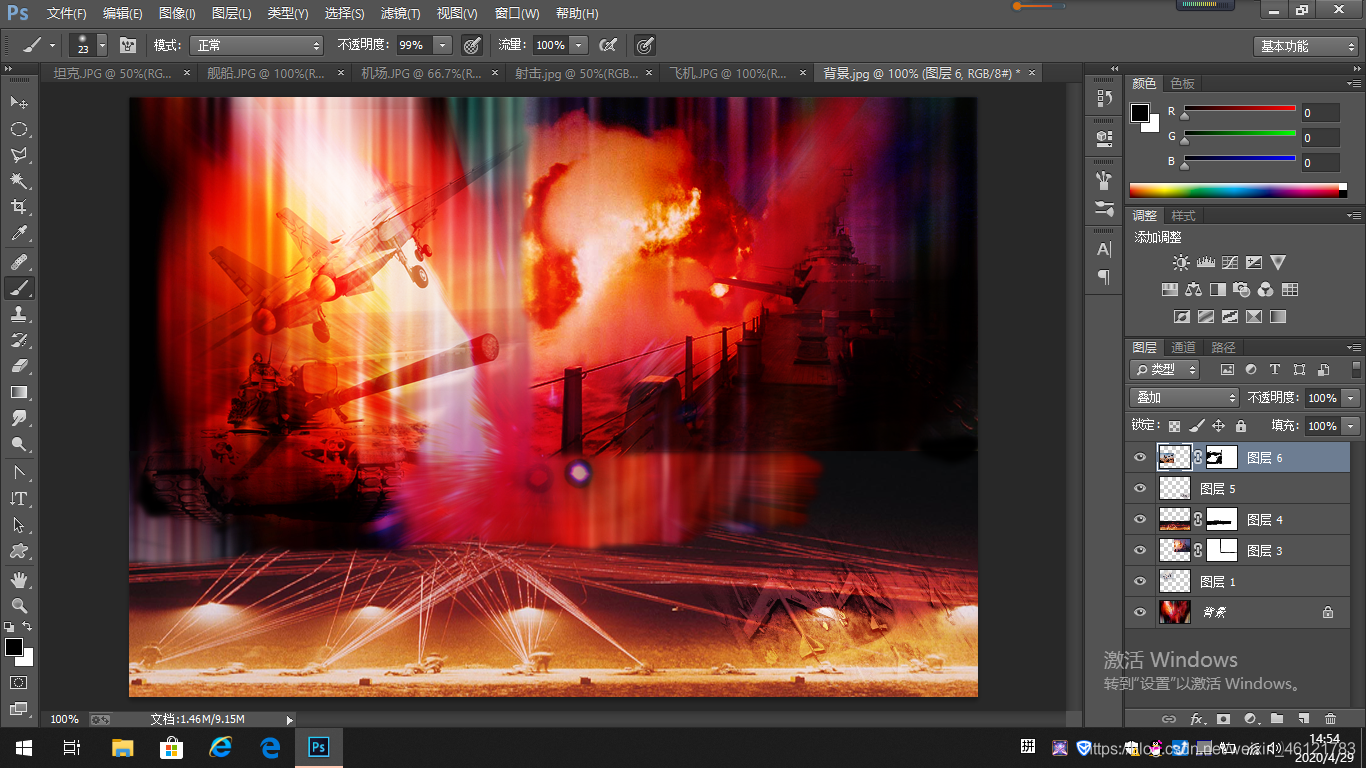This screenshot has height=768, width=1366.
Task: Select the Custom Shape tool
Action: click(x=19, y=551)
